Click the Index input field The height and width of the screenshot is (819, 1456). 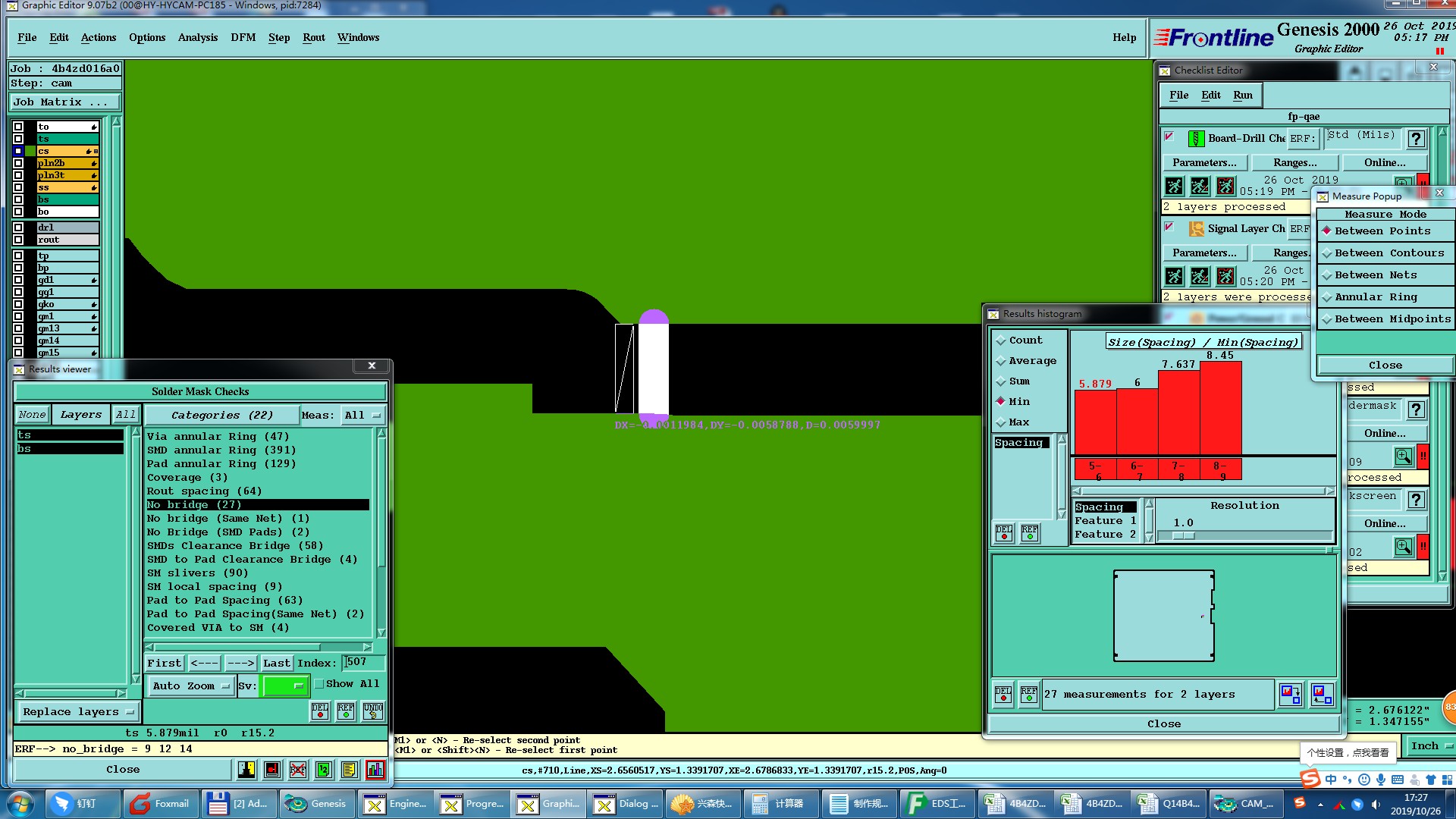[363, 663]
